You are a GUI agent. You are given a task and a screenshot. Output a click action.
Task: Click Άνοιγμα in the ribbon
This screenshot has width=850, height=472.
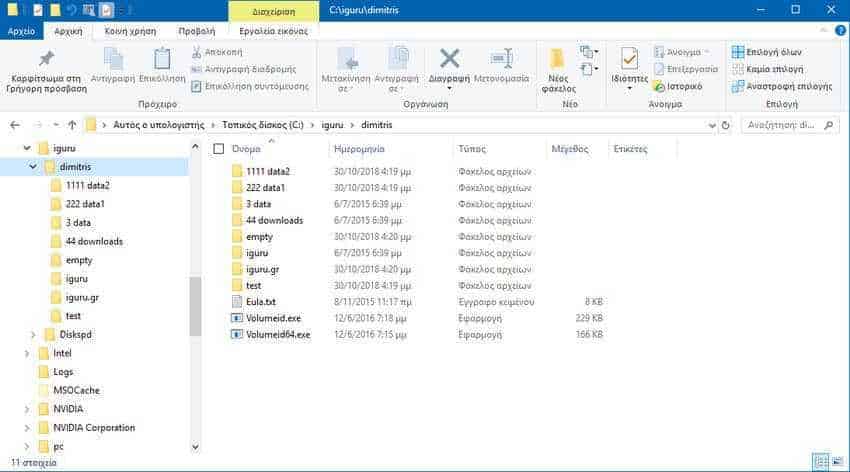click(x=683, y=52)
